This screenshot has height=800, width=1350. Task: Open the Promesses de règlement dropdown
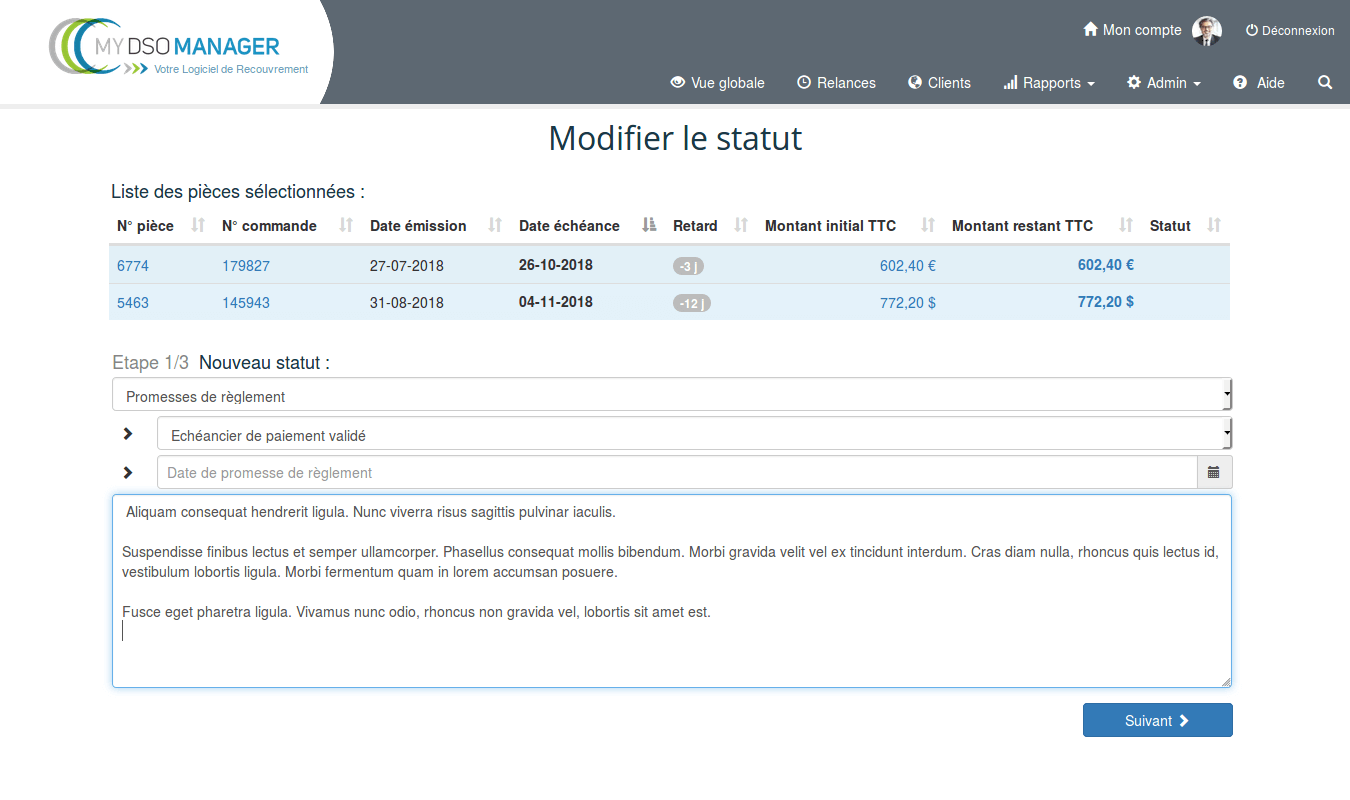click(x=671, y=396)
